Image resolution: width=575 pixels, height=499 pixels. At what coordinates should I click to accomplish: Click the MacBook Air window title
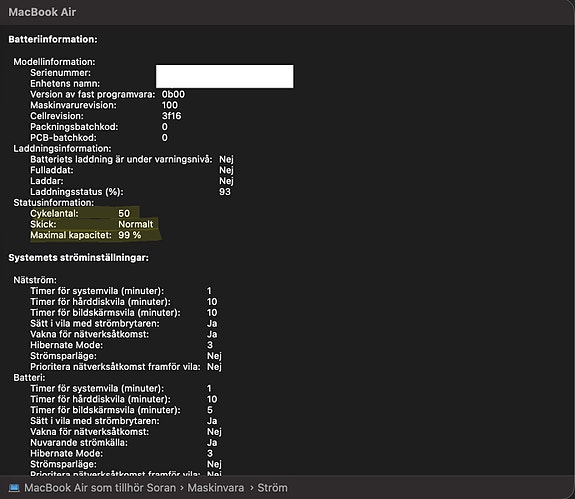tap(42, 12)
